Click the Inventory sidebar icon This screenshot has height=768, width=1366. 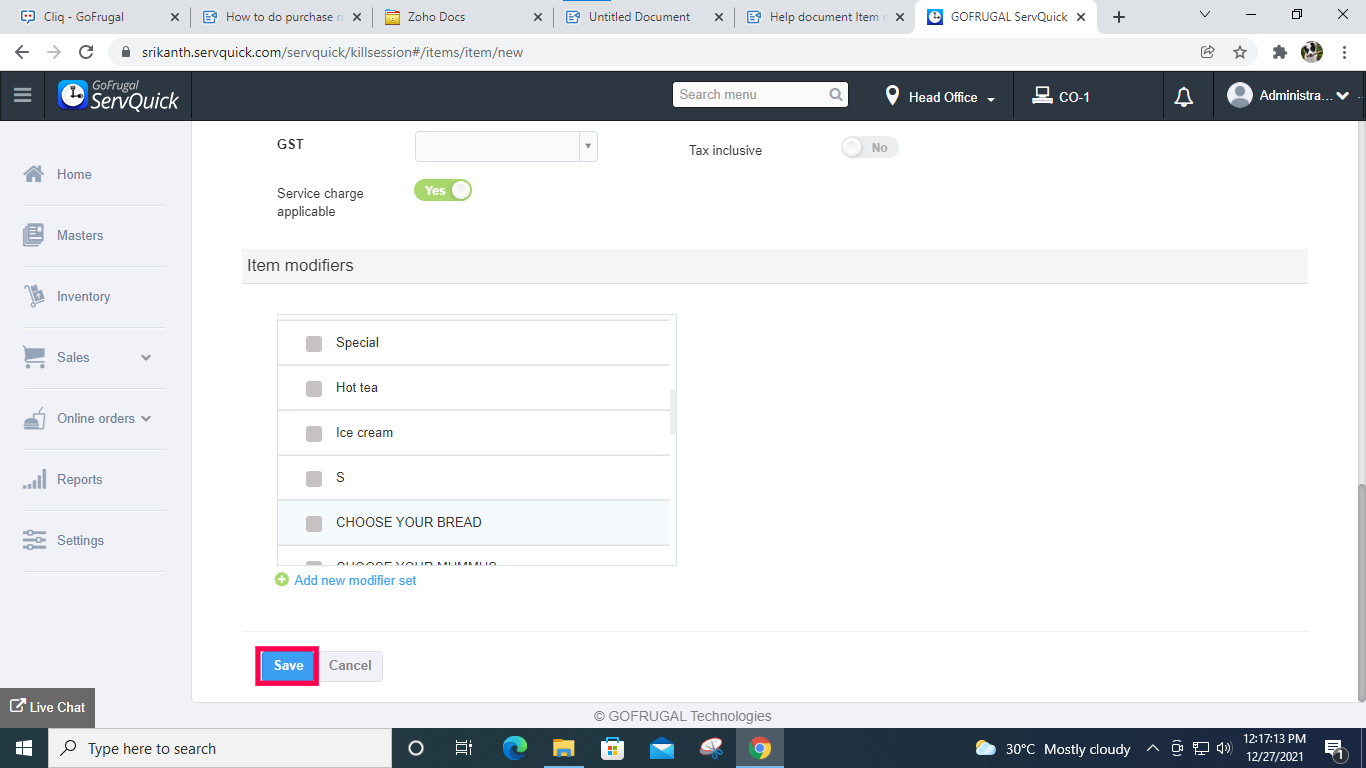pos(34,296)
